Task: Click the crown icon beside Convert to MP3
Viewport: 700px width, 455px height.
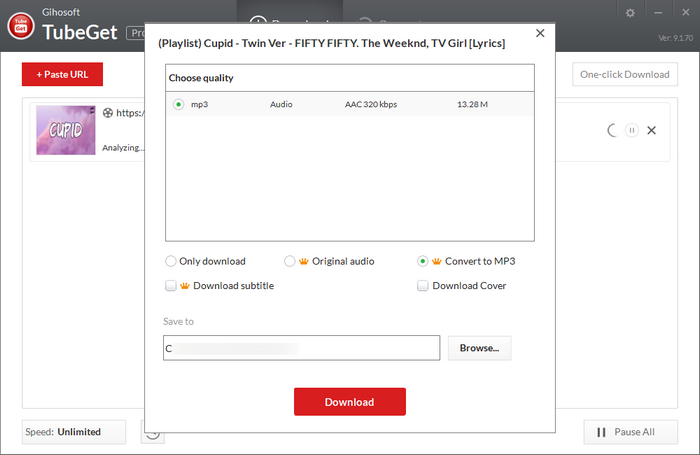Action: point(436,261)
